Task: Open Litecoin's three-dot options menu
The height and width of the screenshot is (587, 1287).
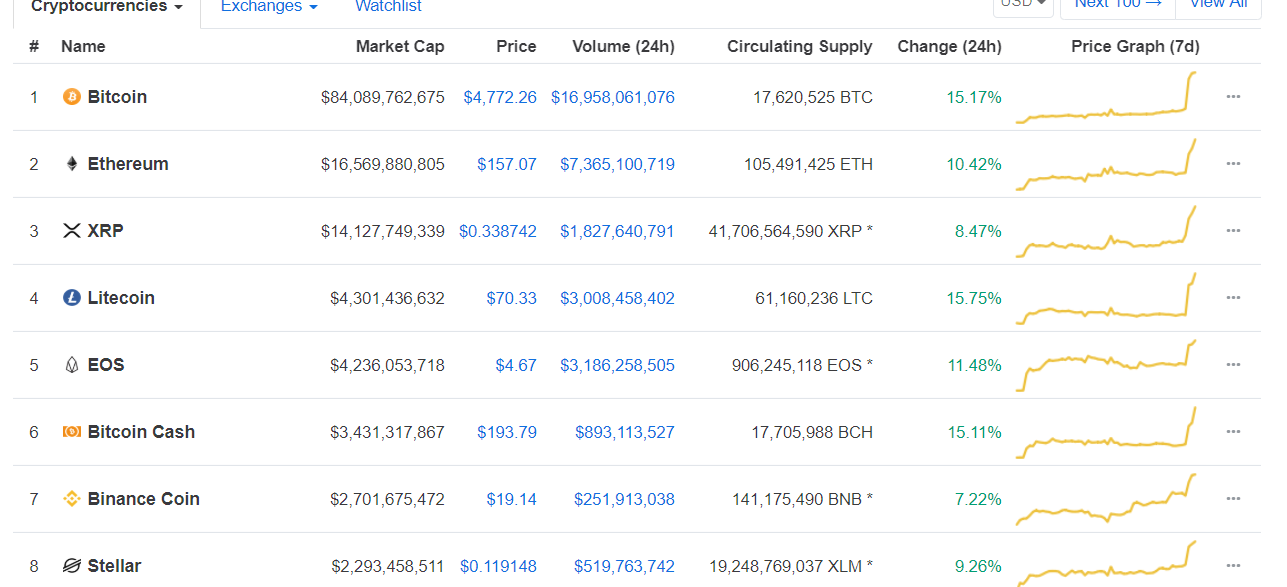Action: click(1233, 298)
